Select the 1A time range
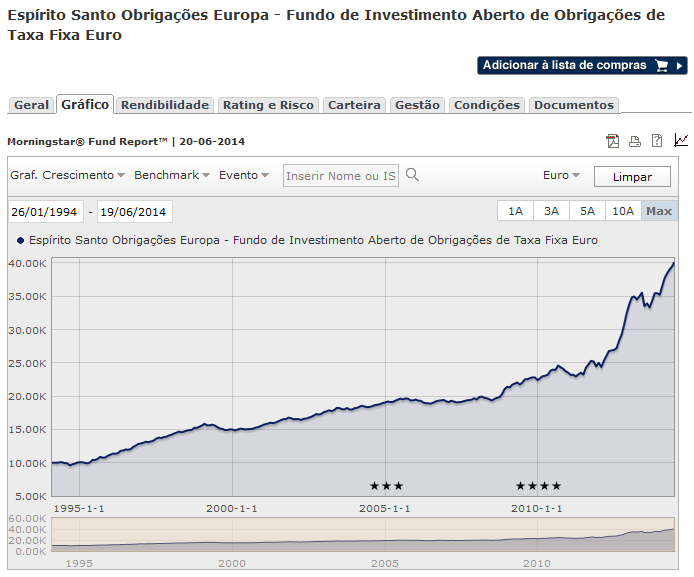Viewport: 694px width, 577px height. [x=515, y=211]
